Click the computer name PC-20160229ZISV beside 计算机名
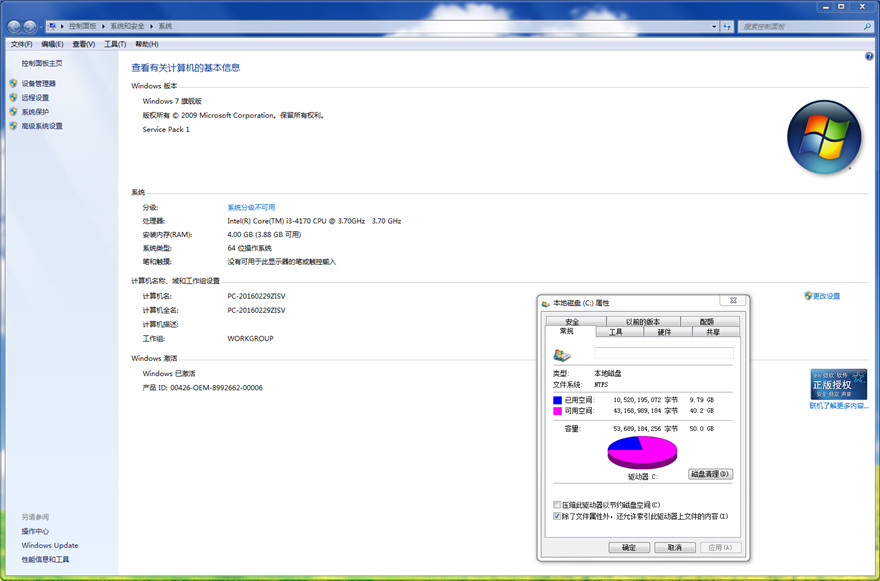Screen dimensions: 880x581 [x=256, y=296]
